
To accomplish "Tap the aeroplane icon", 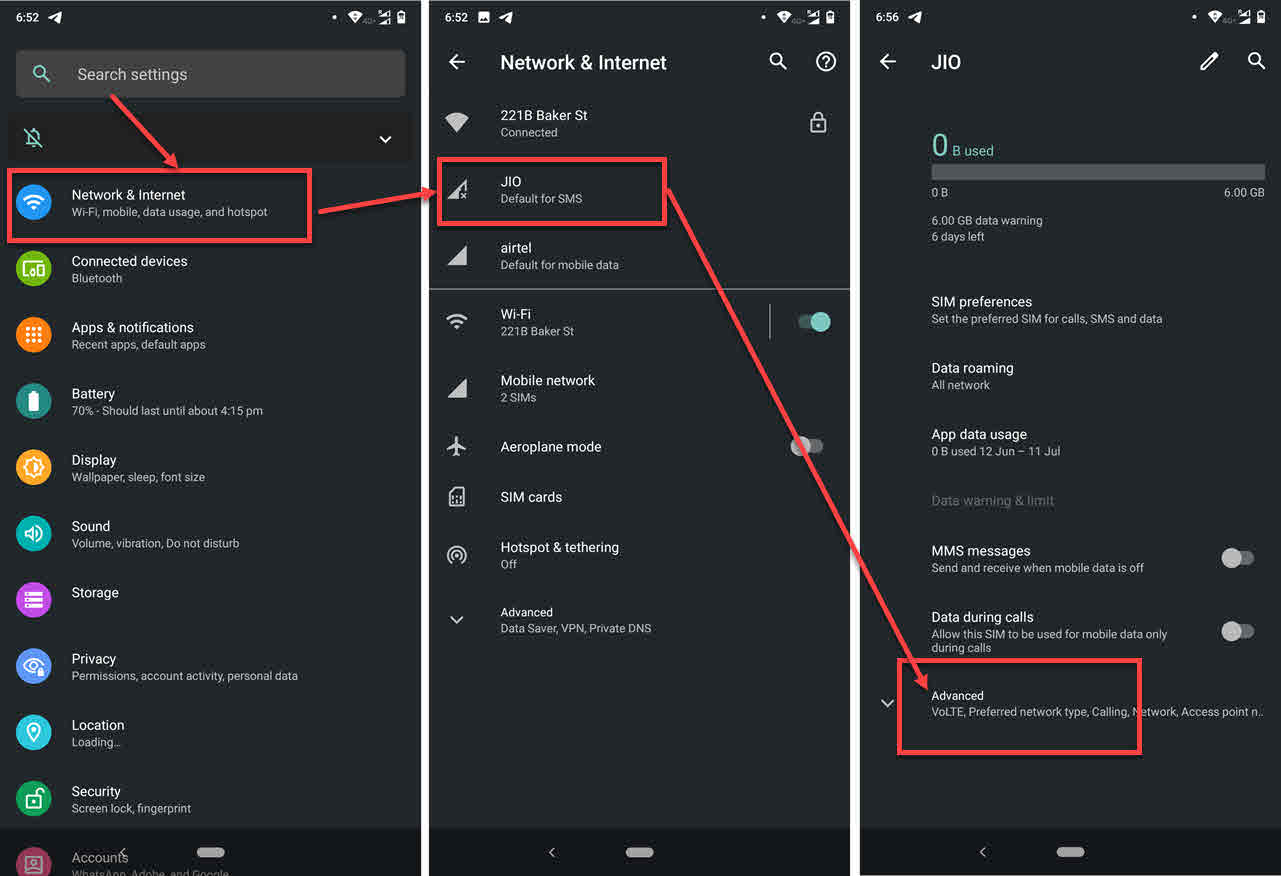I will [457, 446].
